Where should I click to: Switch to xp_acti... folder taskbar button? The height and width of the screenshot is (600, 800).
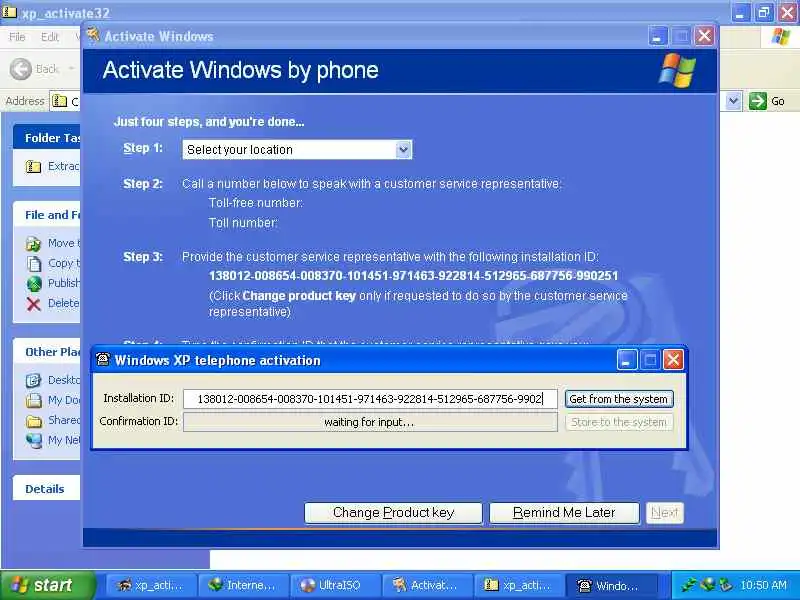point(519,585)
